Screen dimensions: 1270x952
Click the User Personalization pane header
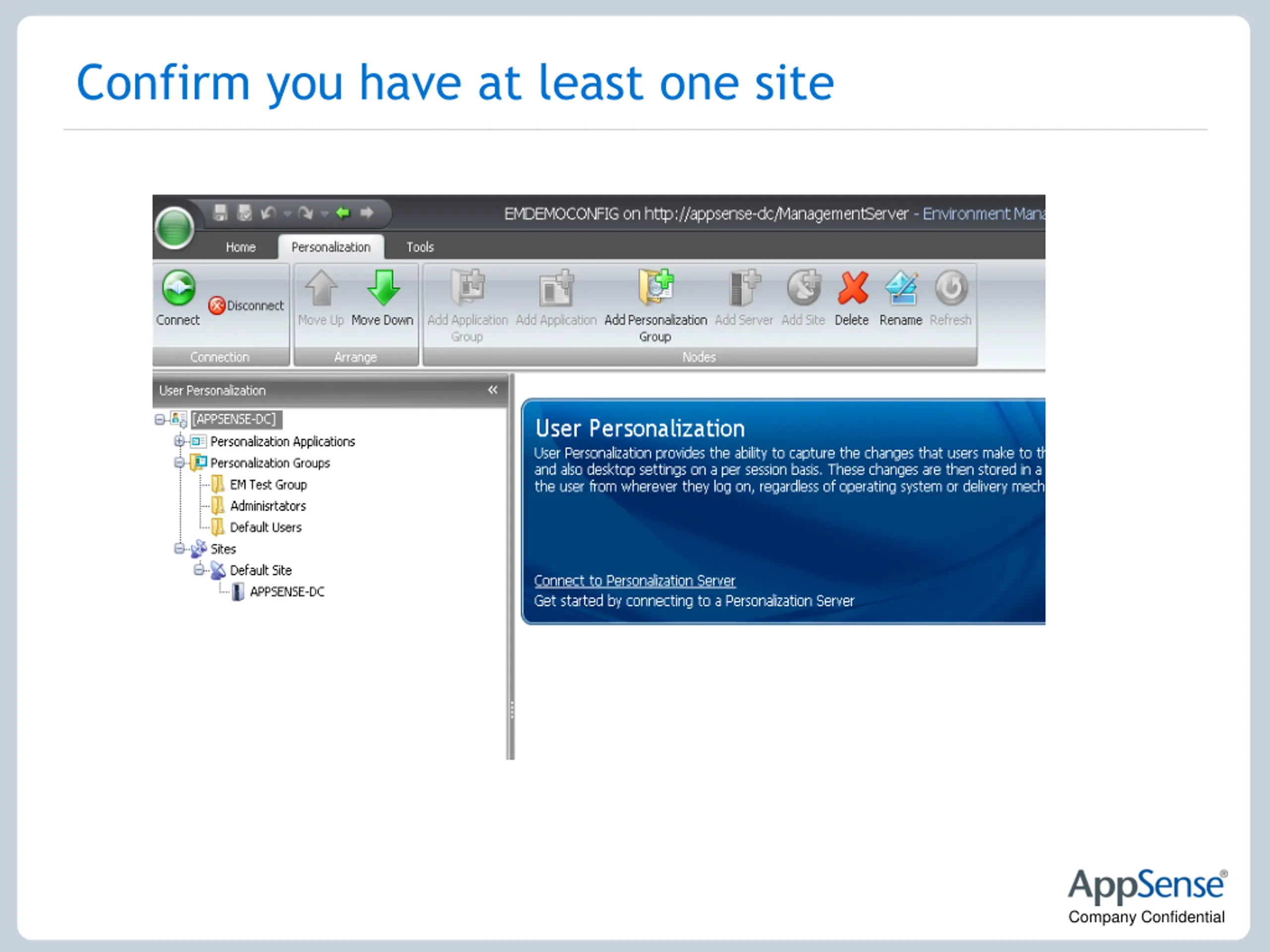coord(329,391)
